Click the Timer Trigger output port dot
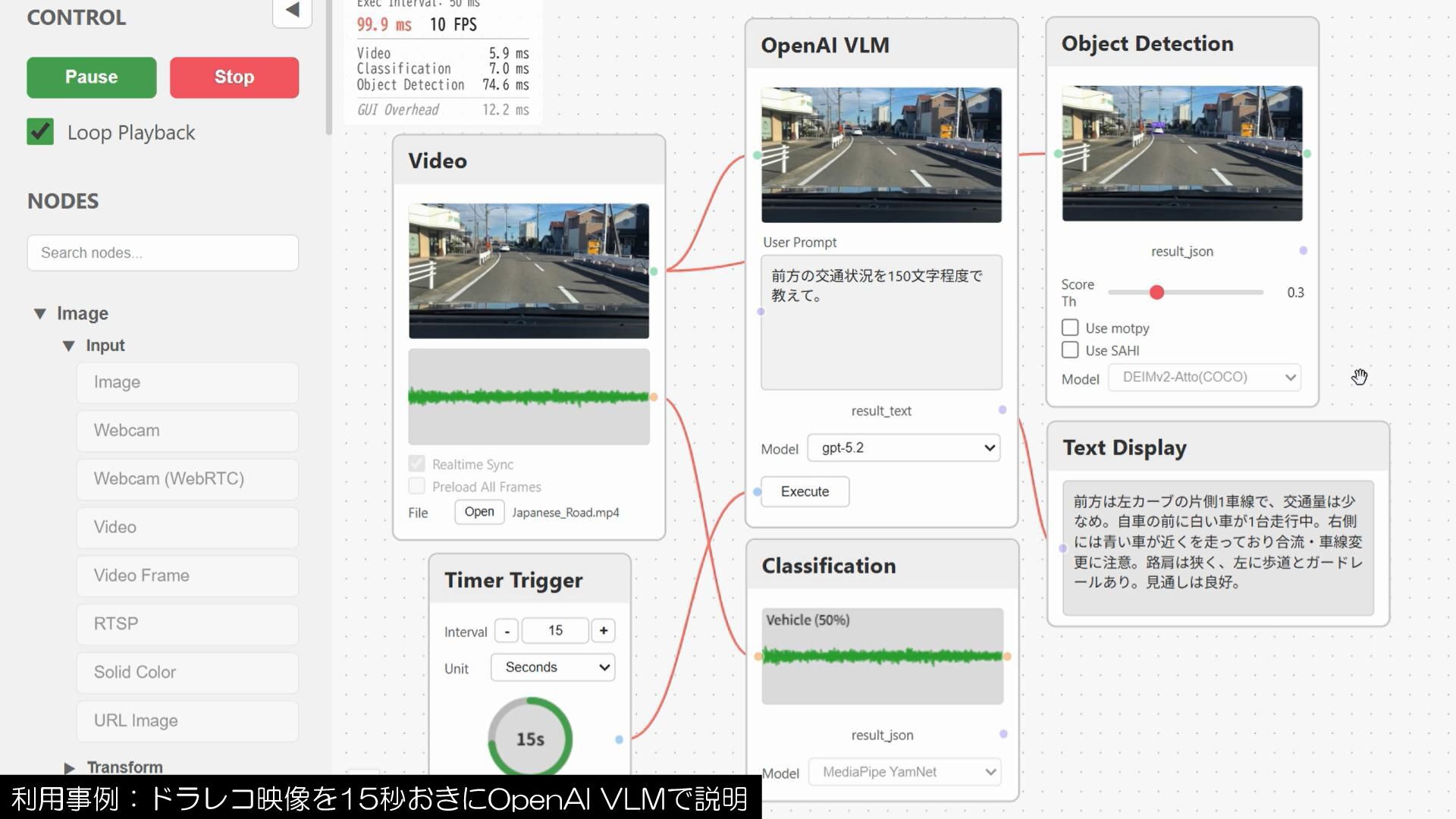Image resolution: width=1456 pixels, height=819 pixels. (619, 739)
